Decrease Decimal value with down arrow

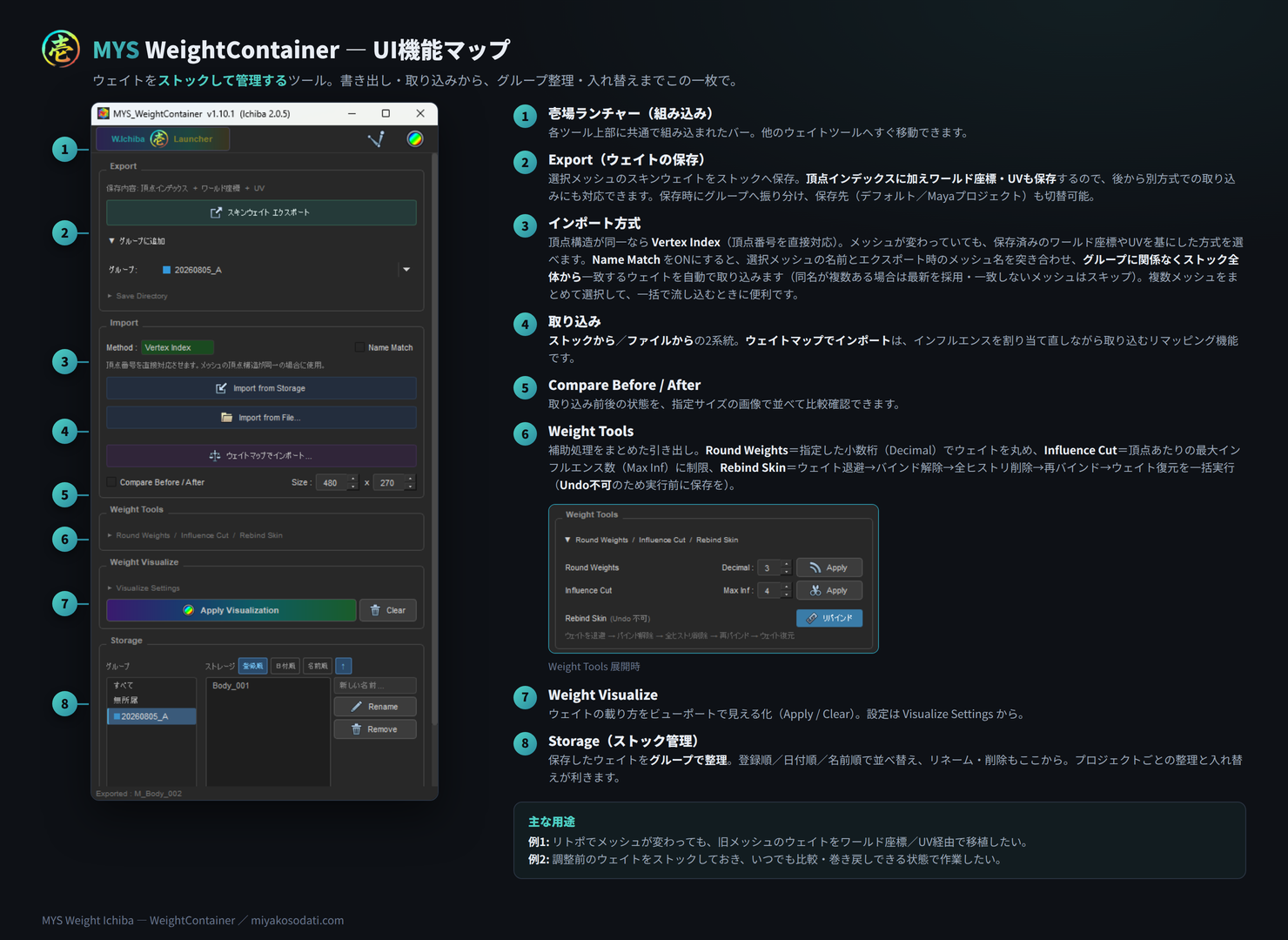787,572
